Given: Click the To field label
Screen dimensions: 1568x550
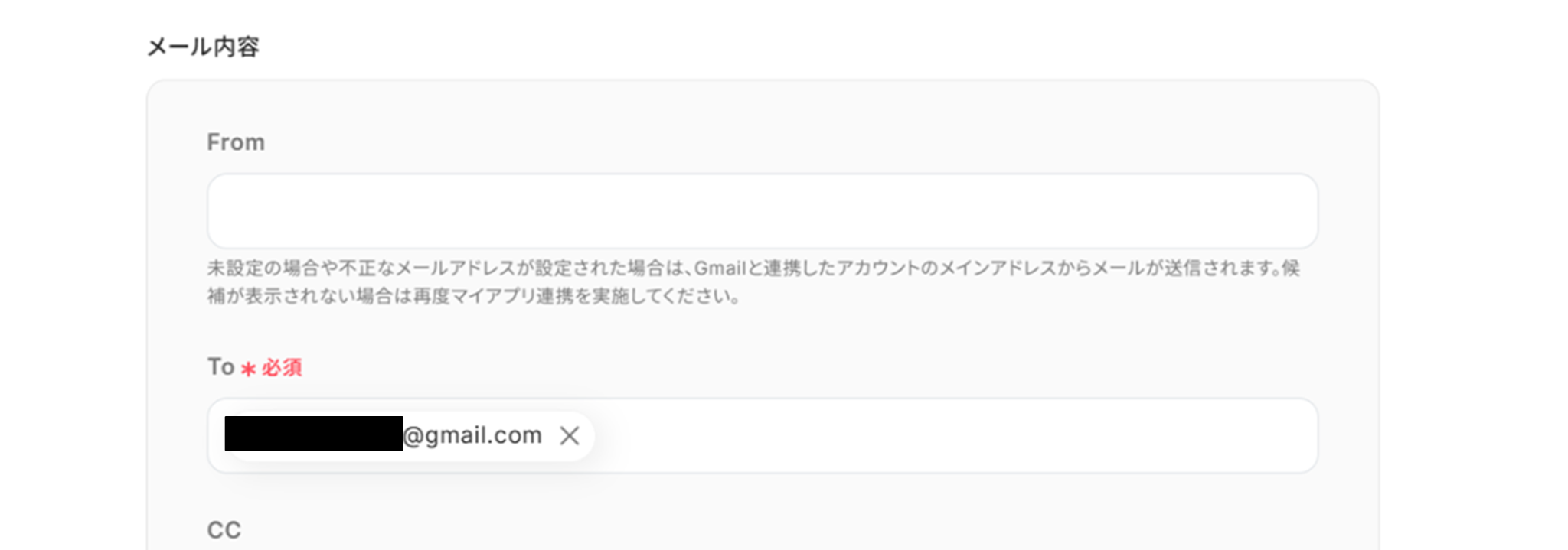Looking at the screenshot, I should click(220, 367).
